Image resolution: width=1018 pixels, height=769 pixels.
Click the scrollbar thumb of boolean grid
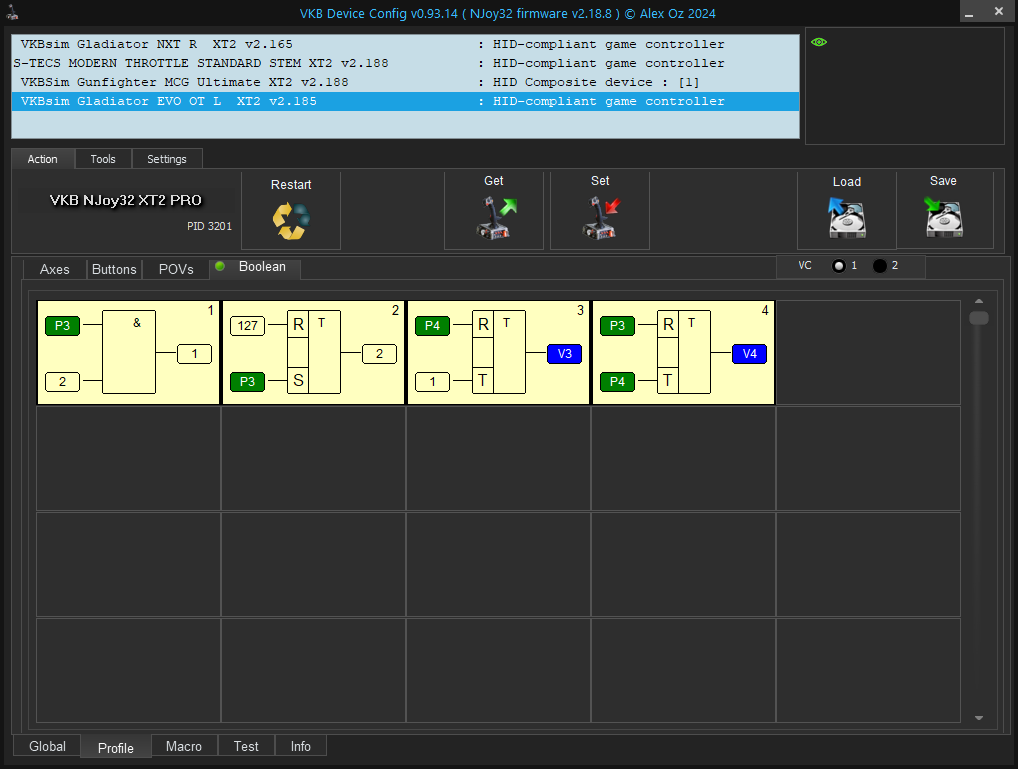tap(978, 318)
